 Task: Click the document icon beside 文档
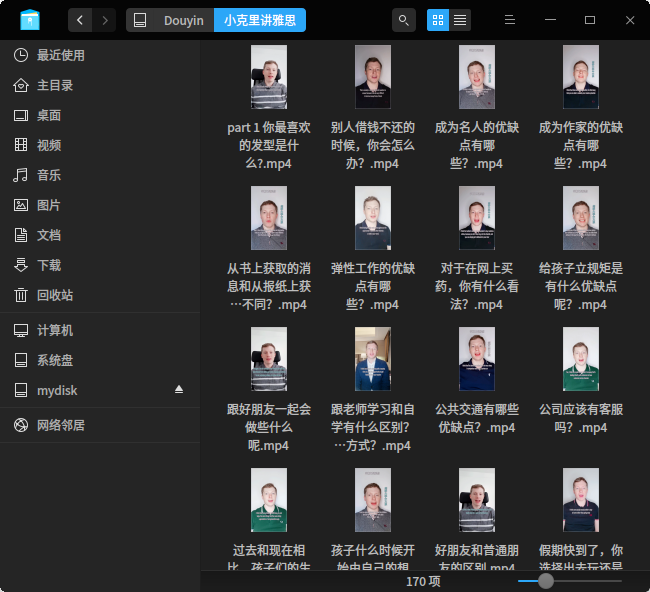point(21,235)
